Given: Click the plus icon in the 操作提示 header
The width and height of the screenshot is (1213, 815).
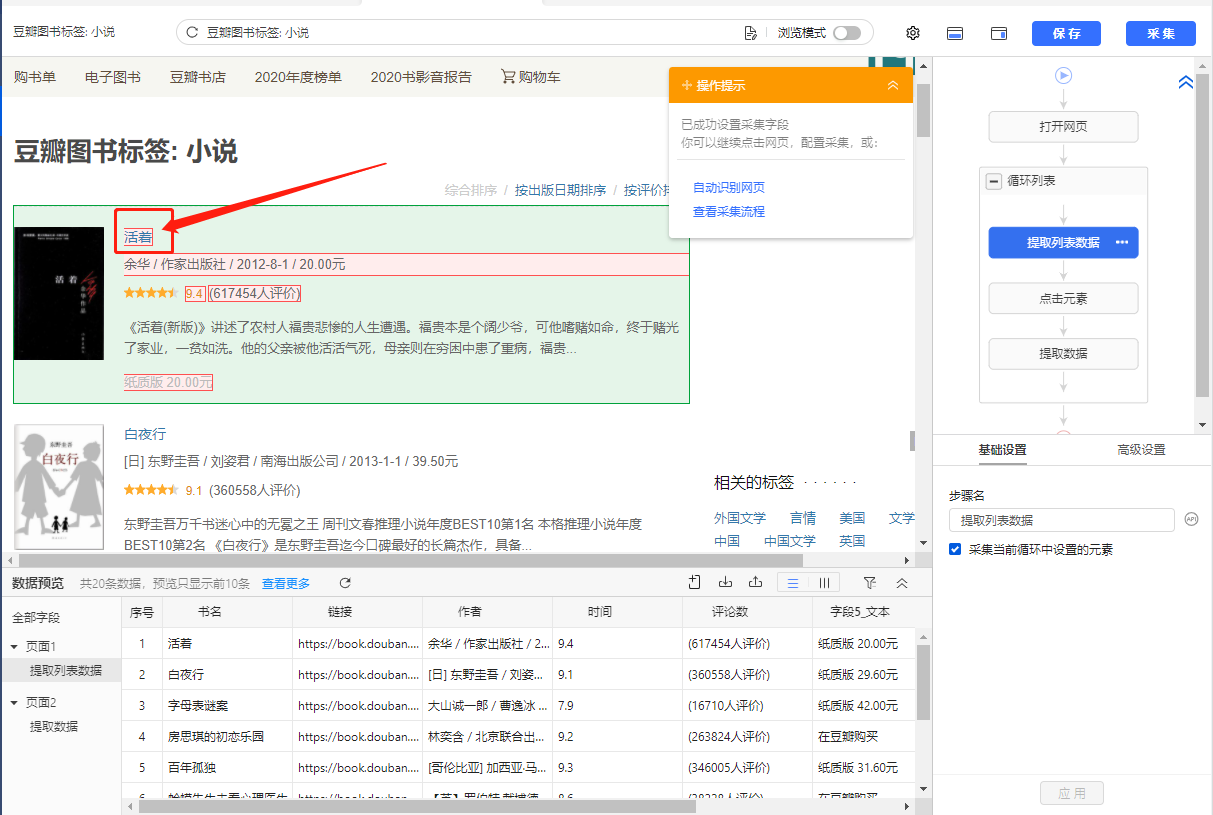Looking at the screenshot, I should point(686,86).
